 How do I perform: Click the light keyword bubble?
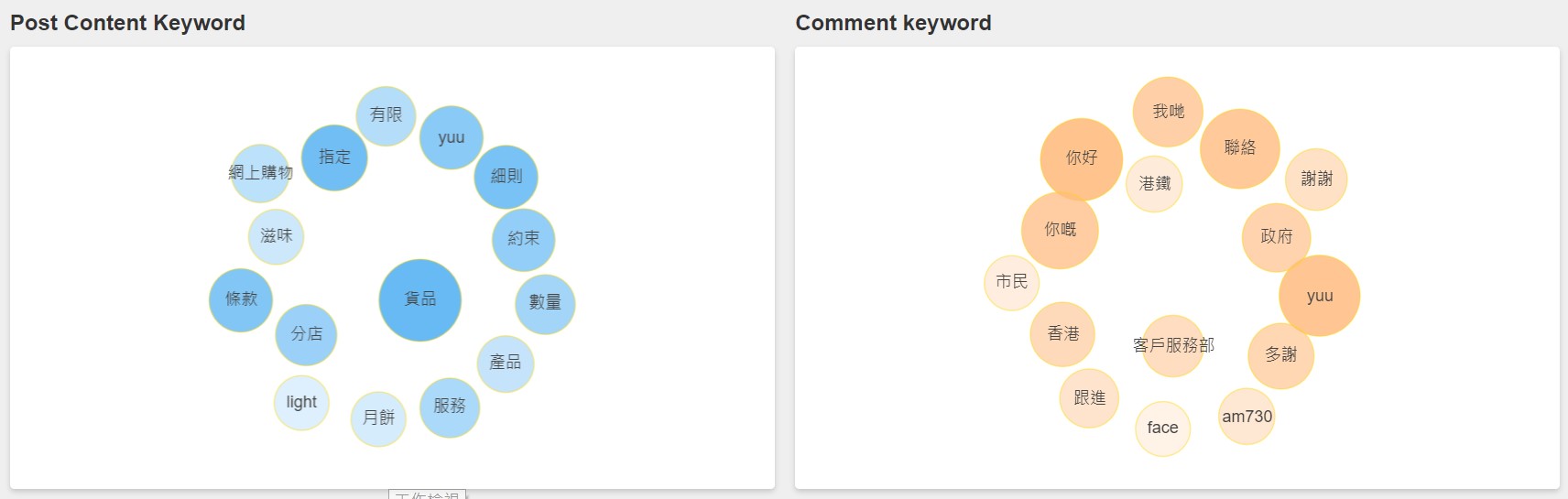[x=301, y=403]
